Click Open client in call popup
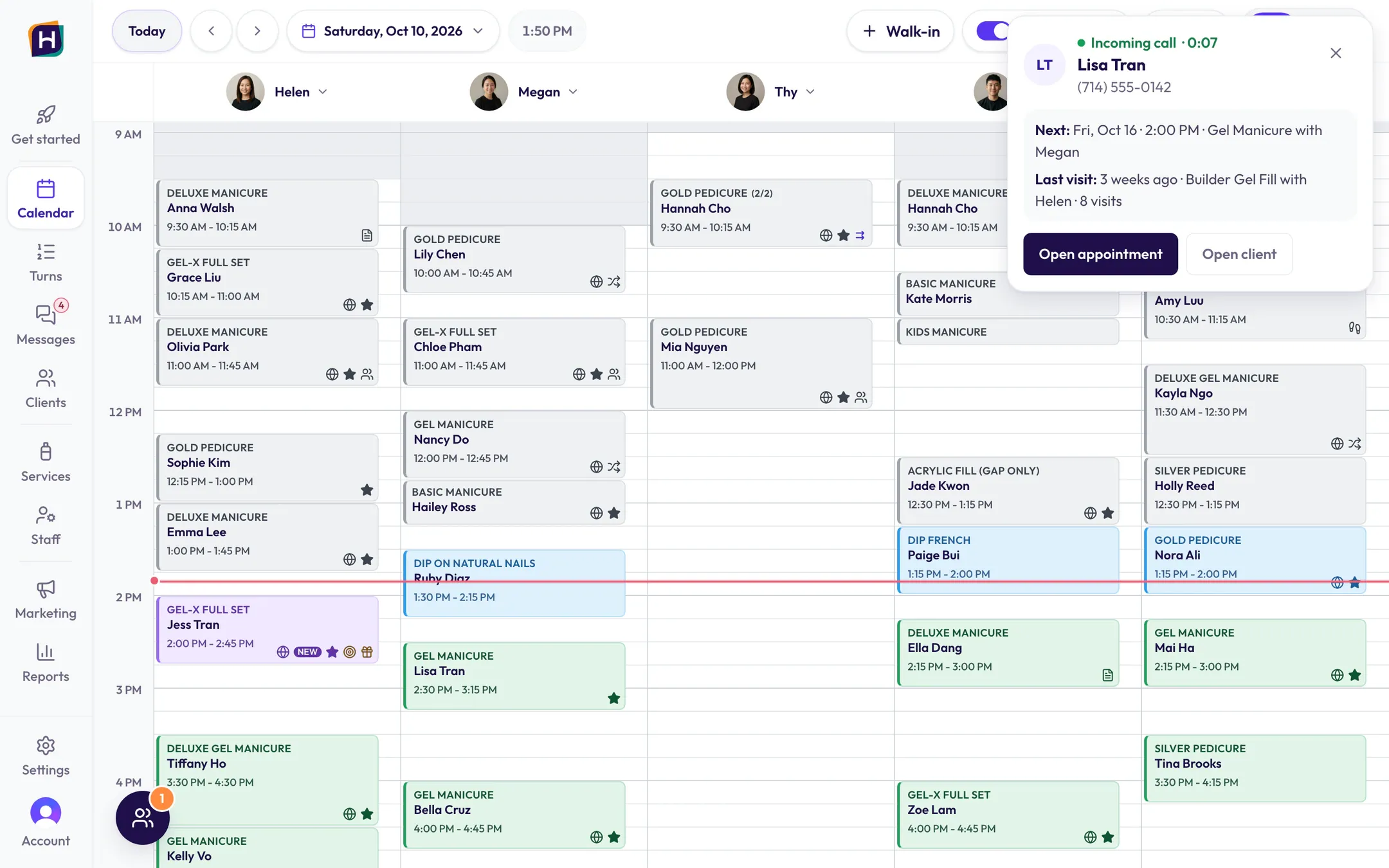The height and width of the screenshot is (868, 1389). [x=1239, y=254]
